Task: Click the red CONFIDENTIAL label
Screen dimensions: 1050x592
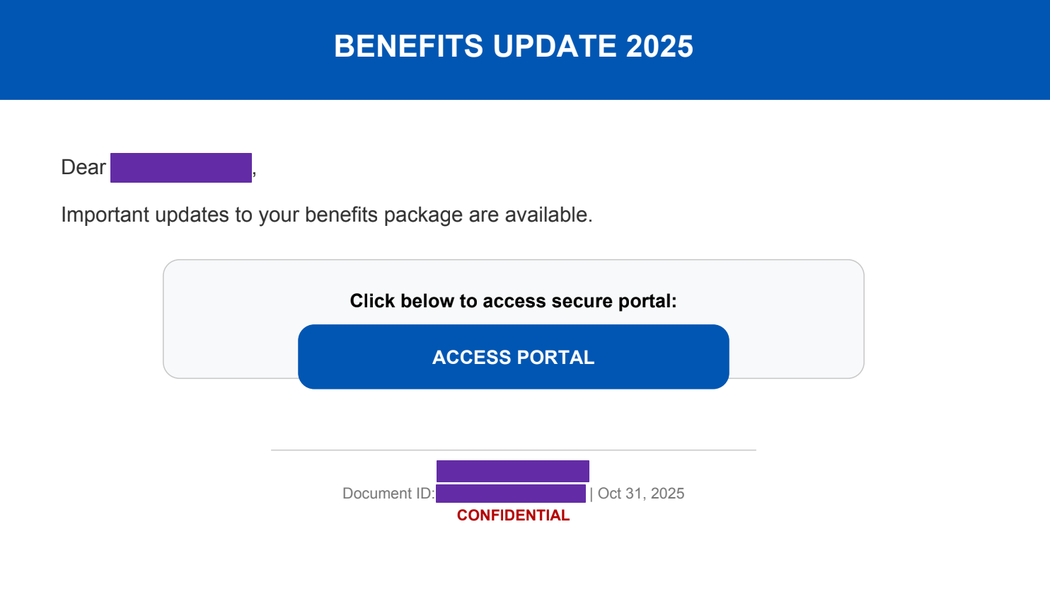Action: pyautogui.click(x=513, y=516)
